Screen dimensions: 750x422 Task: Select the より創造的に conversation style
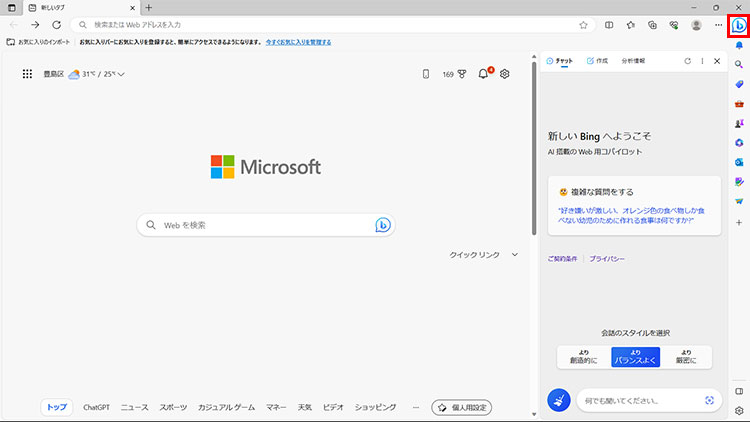click(583, 357)
